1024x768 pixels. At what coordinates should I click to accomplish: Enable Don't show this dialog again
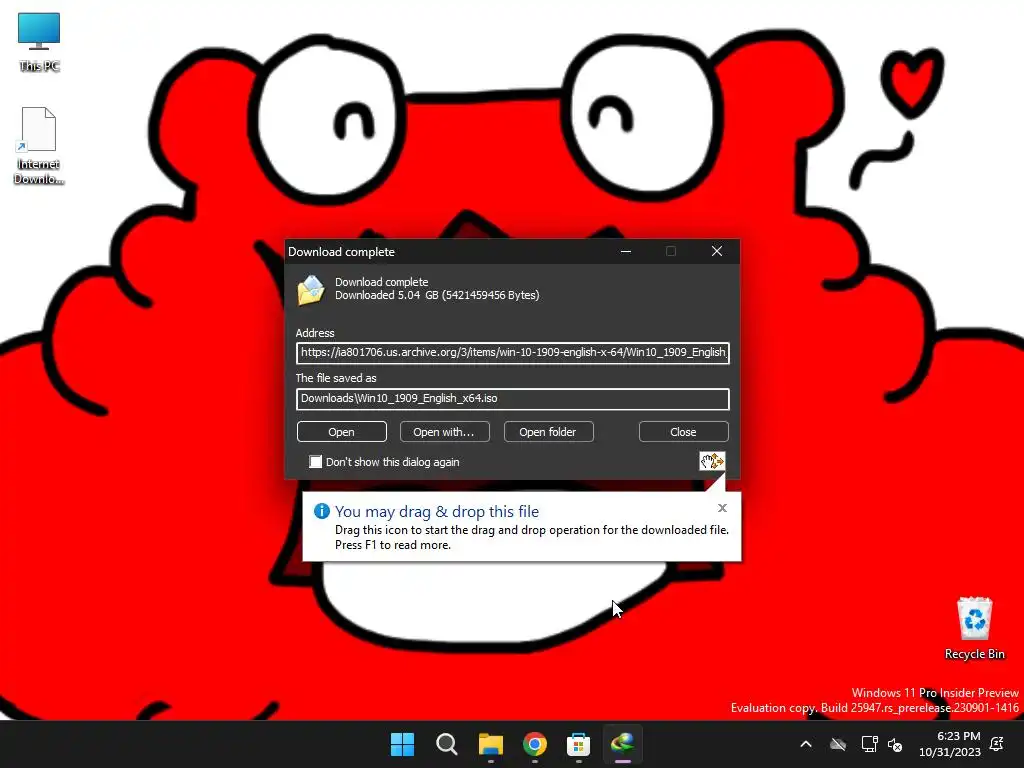point(315,462)
